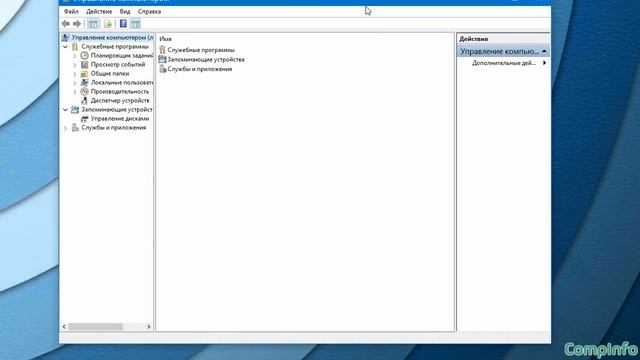The height and width of the screenshot is (360, 640).
Task: Select Службы и приложения label in tree
Action: click(x=113, y=128)
